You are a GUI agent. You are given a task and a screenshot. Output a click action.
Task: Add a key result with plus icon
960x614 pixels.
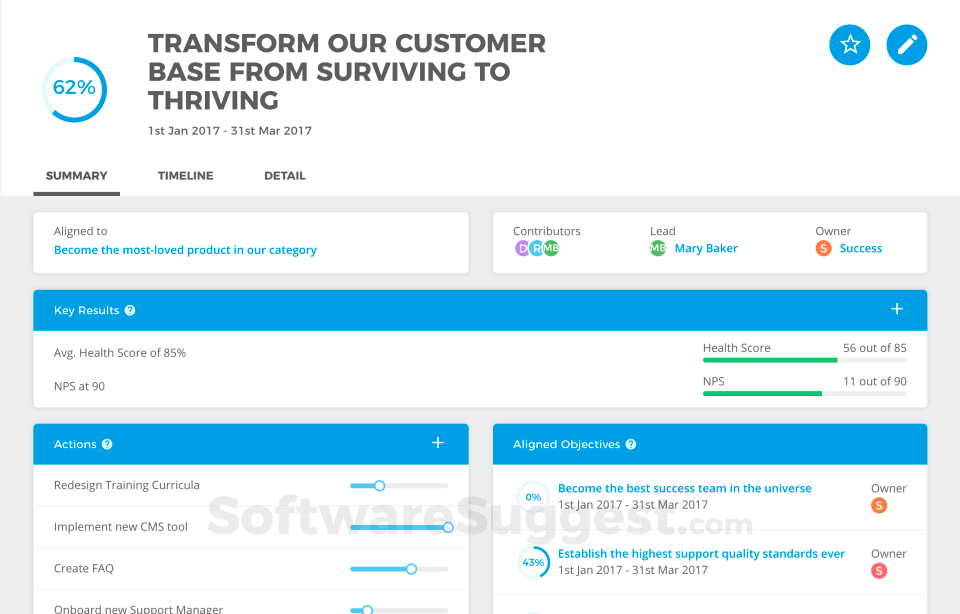click(897, 310)
